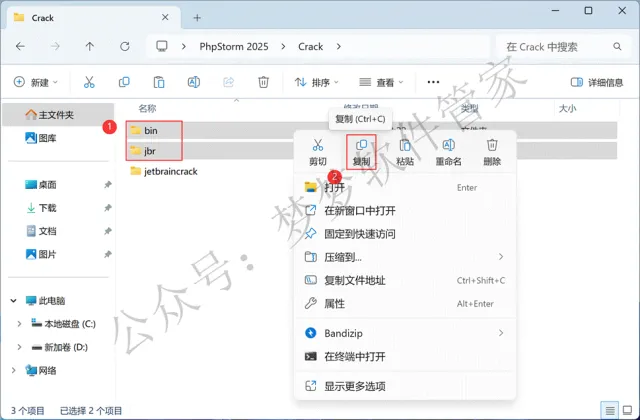Collapse the 此电脑 tree node
The width and height of the screenshot is (640, 420).
tap(13, 301)
